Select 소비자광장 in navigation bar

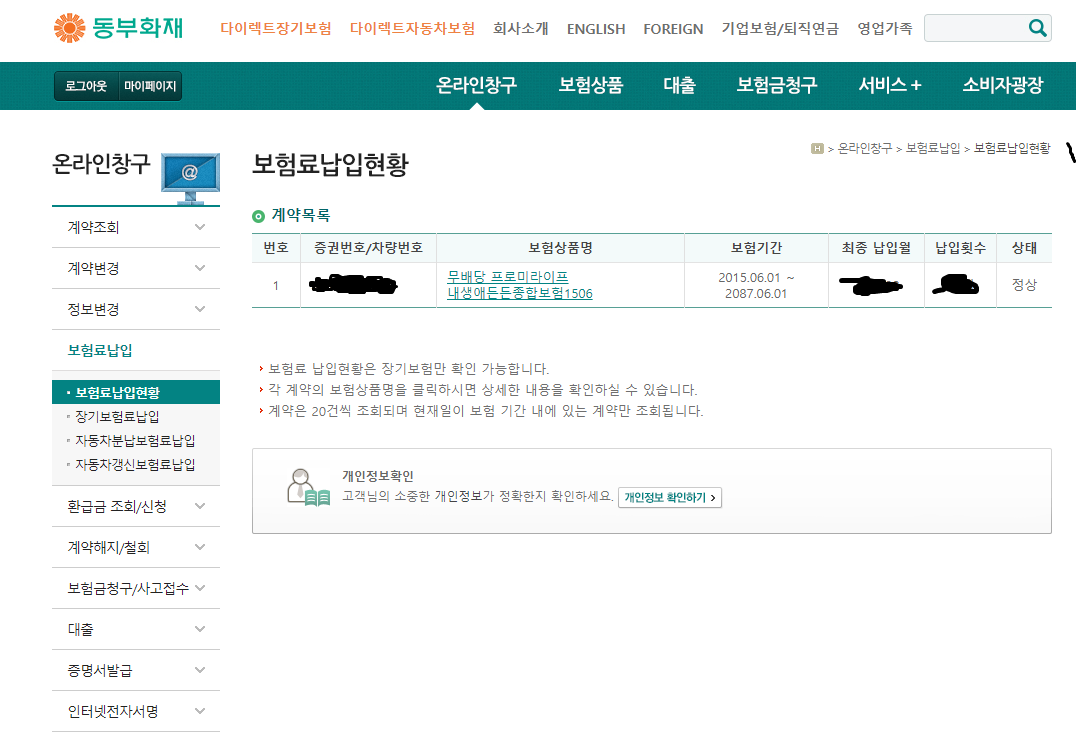point(1003,85)
